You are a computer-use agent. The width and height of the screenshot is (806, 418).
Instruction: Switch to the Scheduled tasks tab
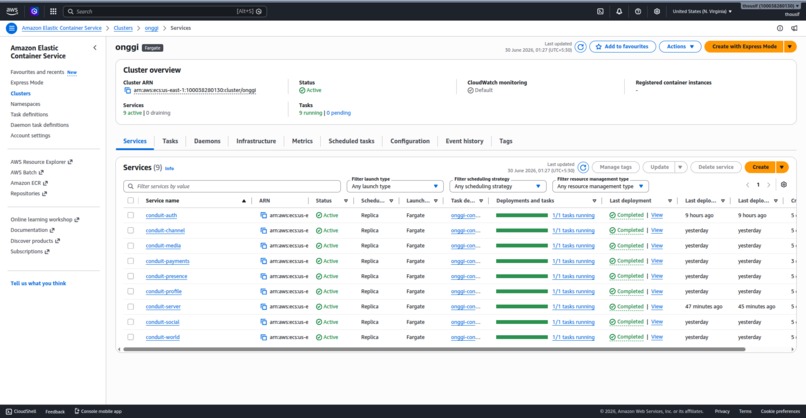click(352, 141)
